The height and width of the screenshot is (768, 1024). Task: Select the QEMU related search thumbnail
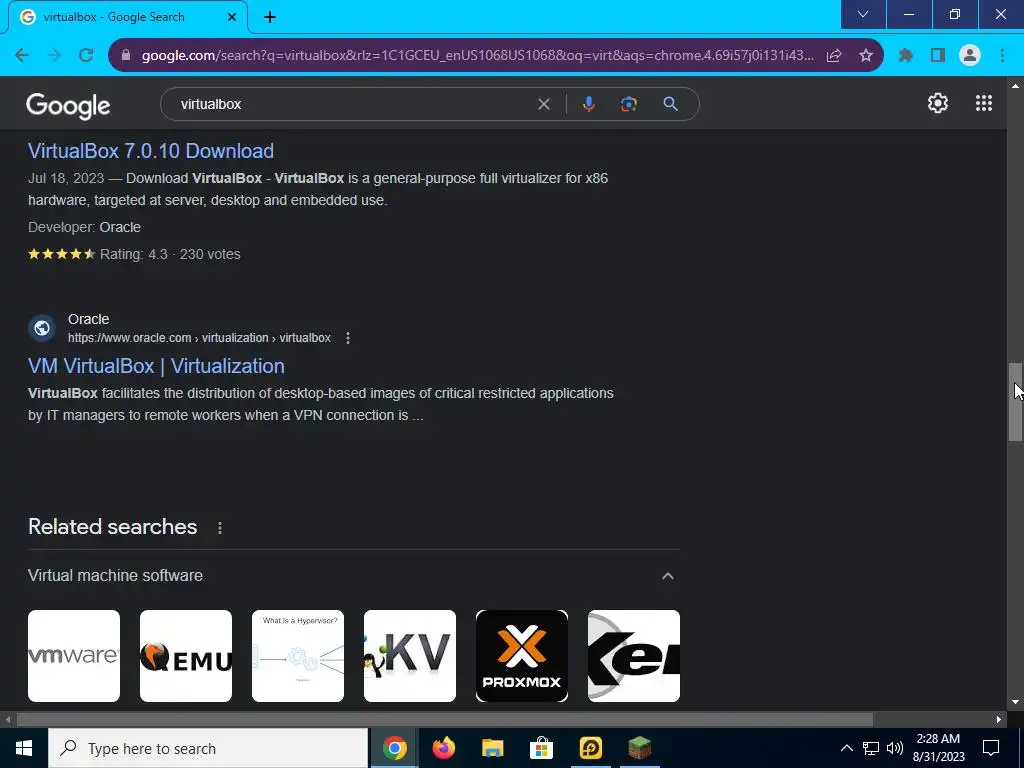(x=185, y=656)
